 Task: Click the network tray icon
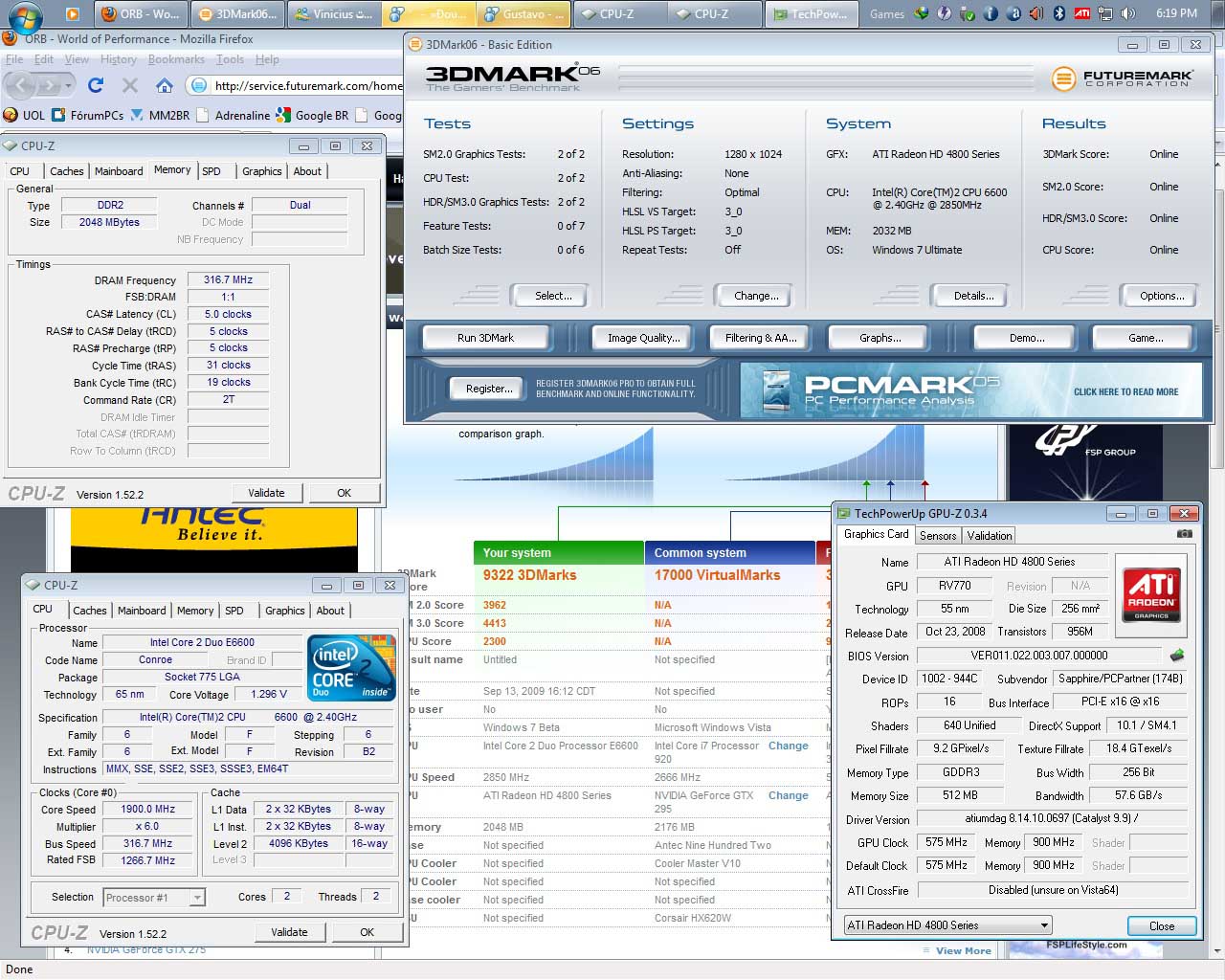pos(1105,13)
